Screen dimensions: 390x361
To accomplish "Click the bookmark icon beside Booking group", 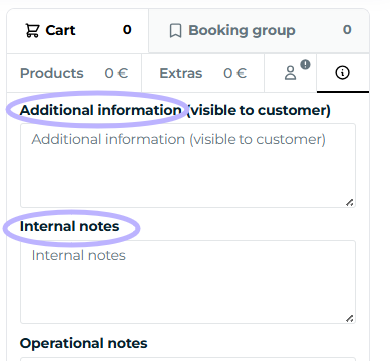I will point(175,31).
